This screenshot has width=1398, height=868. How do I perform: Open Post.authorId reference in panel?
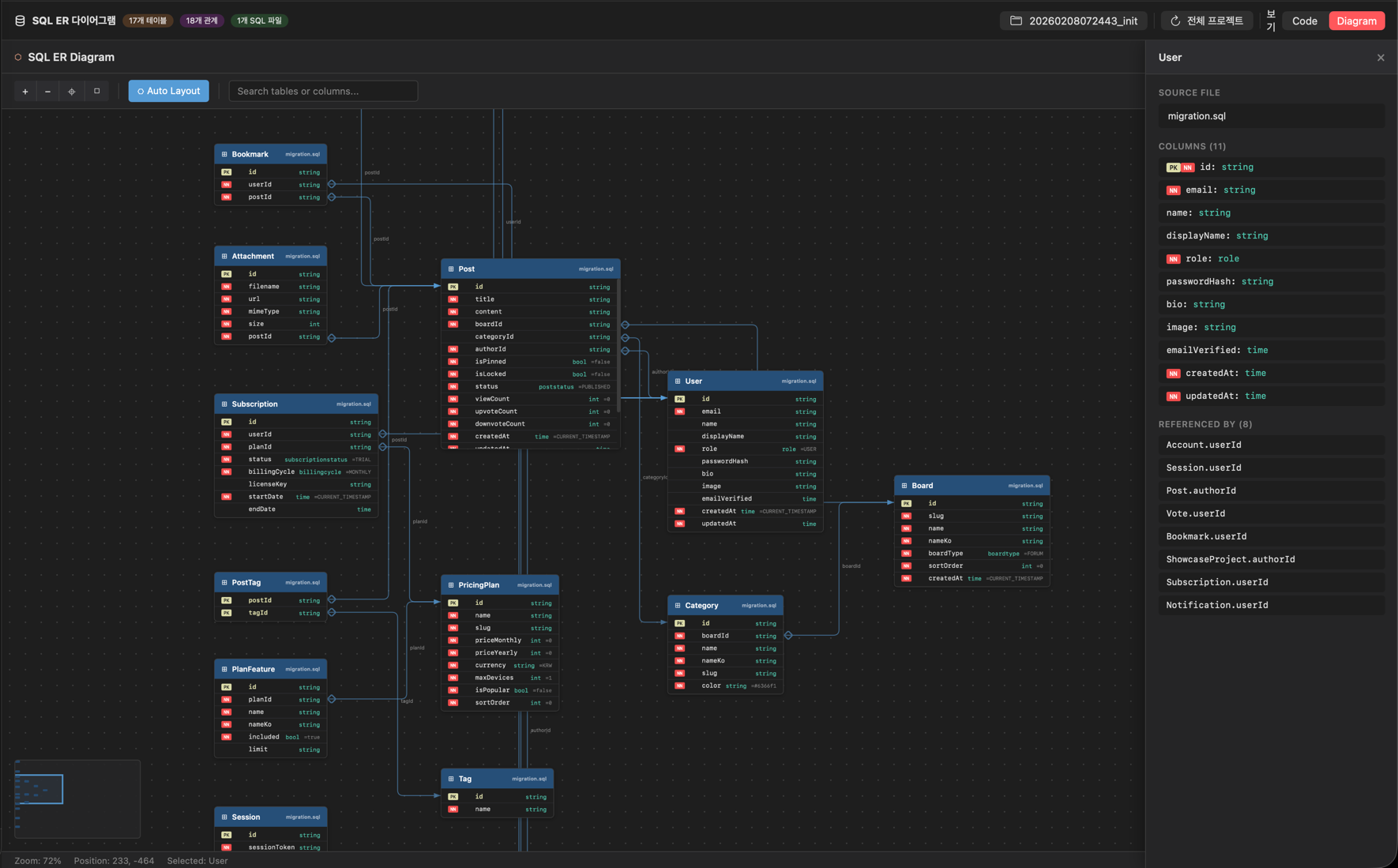pyautogui.click(x=1201, y=490)
